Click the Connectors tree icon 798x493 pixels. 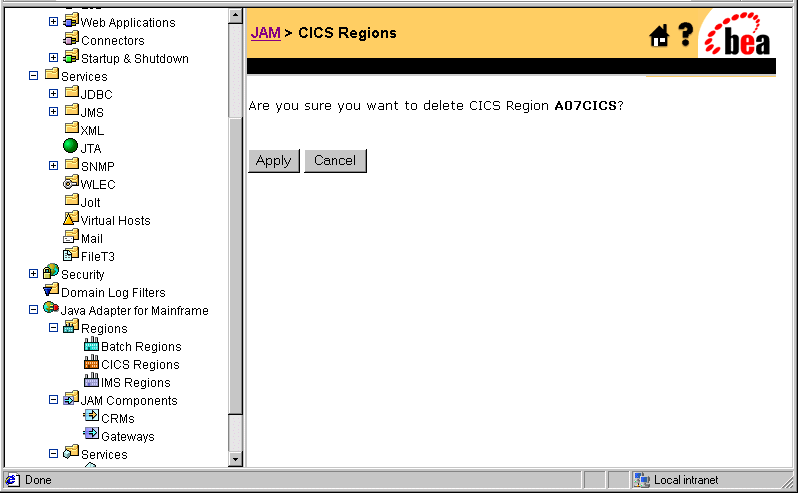pyautogui.click(x=71, y=39)
